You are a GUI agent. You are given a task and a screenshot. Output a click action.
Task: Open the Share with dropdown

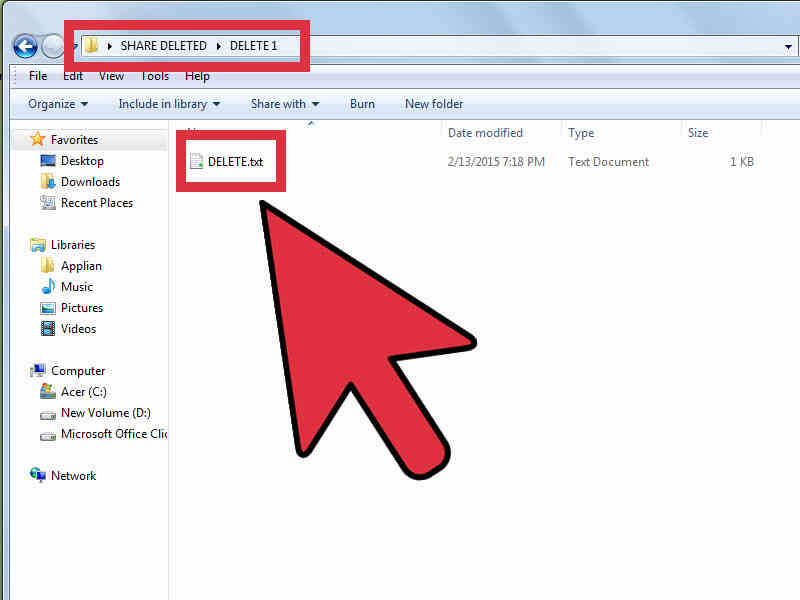tap(284, 103)
